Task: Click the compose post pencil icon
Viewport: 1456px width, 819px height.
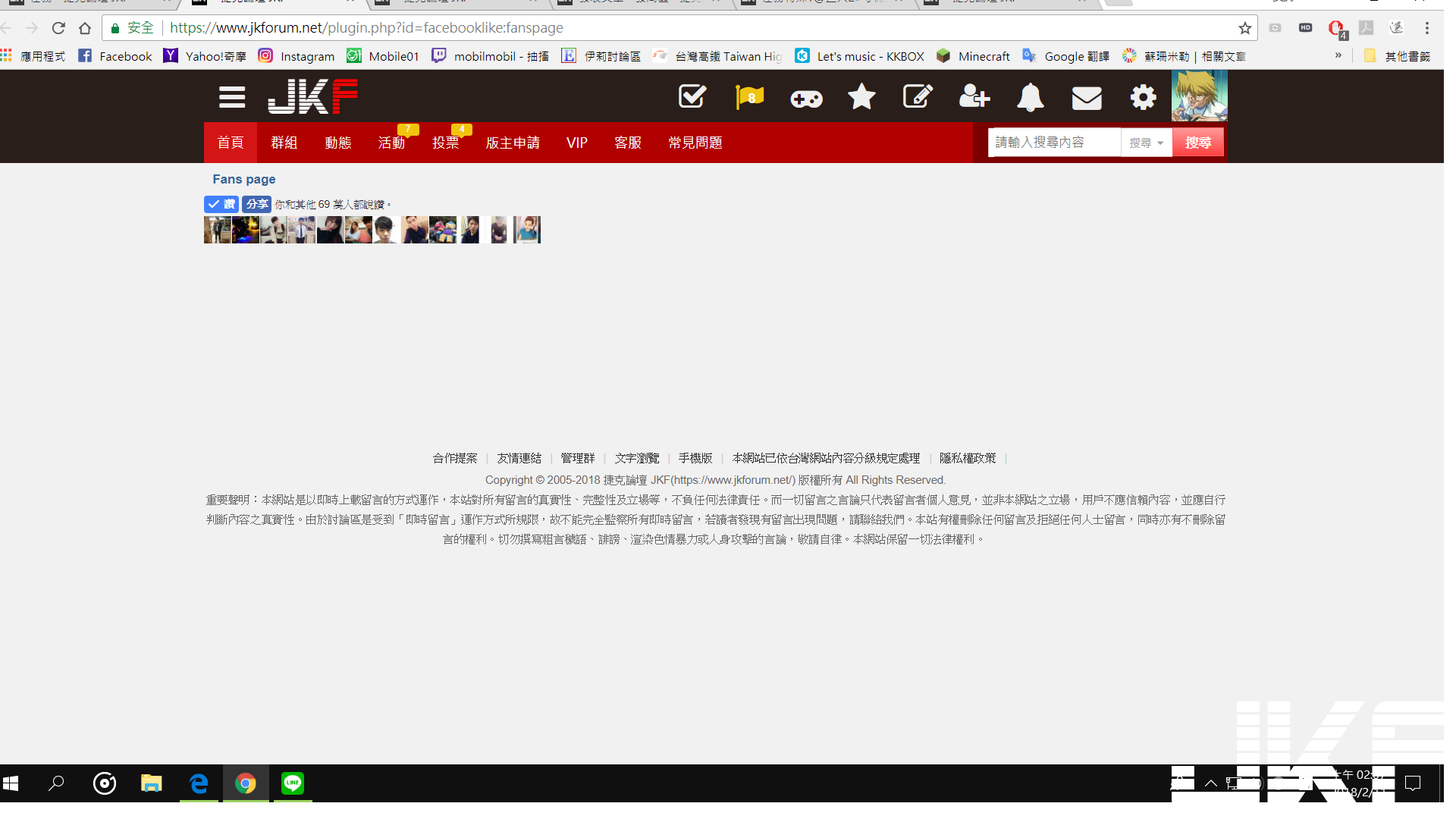Action: (x=918, y=96)
